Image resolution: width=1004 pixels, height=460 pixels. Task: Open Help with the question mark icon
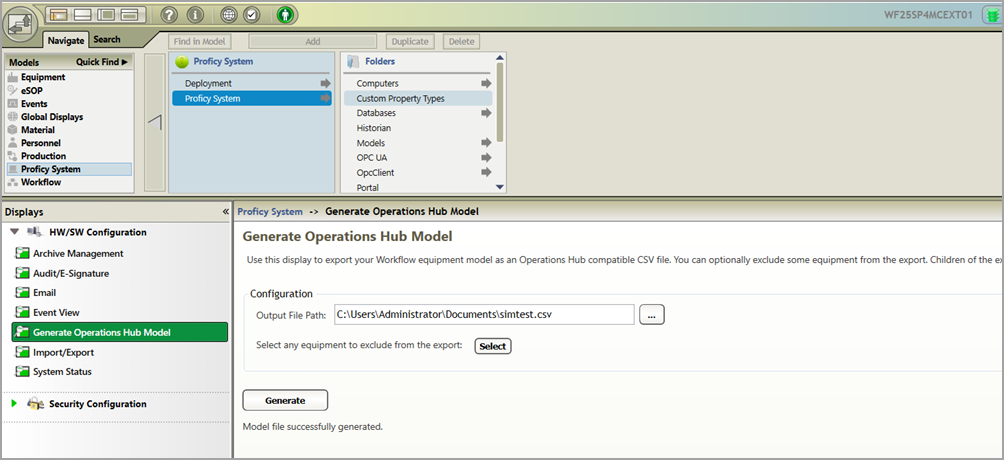tap(169, 14)
